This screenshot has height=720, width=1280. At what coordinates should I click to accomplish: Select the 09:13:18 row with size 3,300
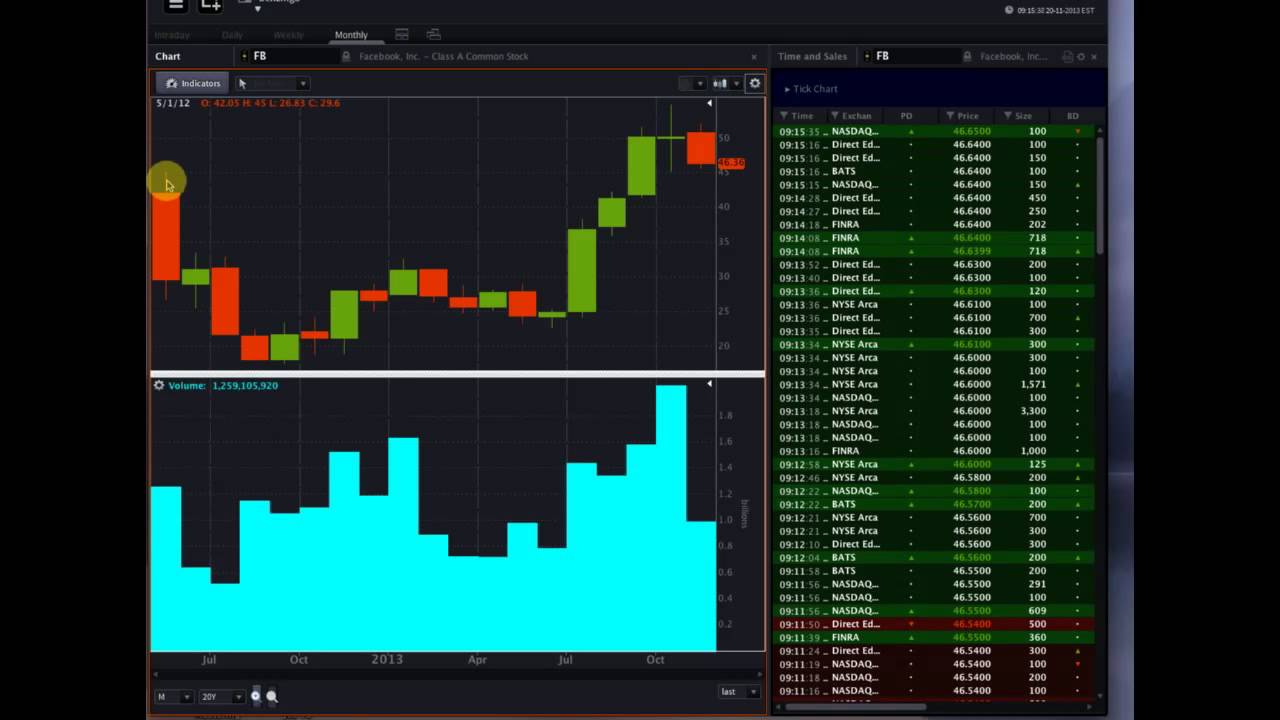(934, 411)
